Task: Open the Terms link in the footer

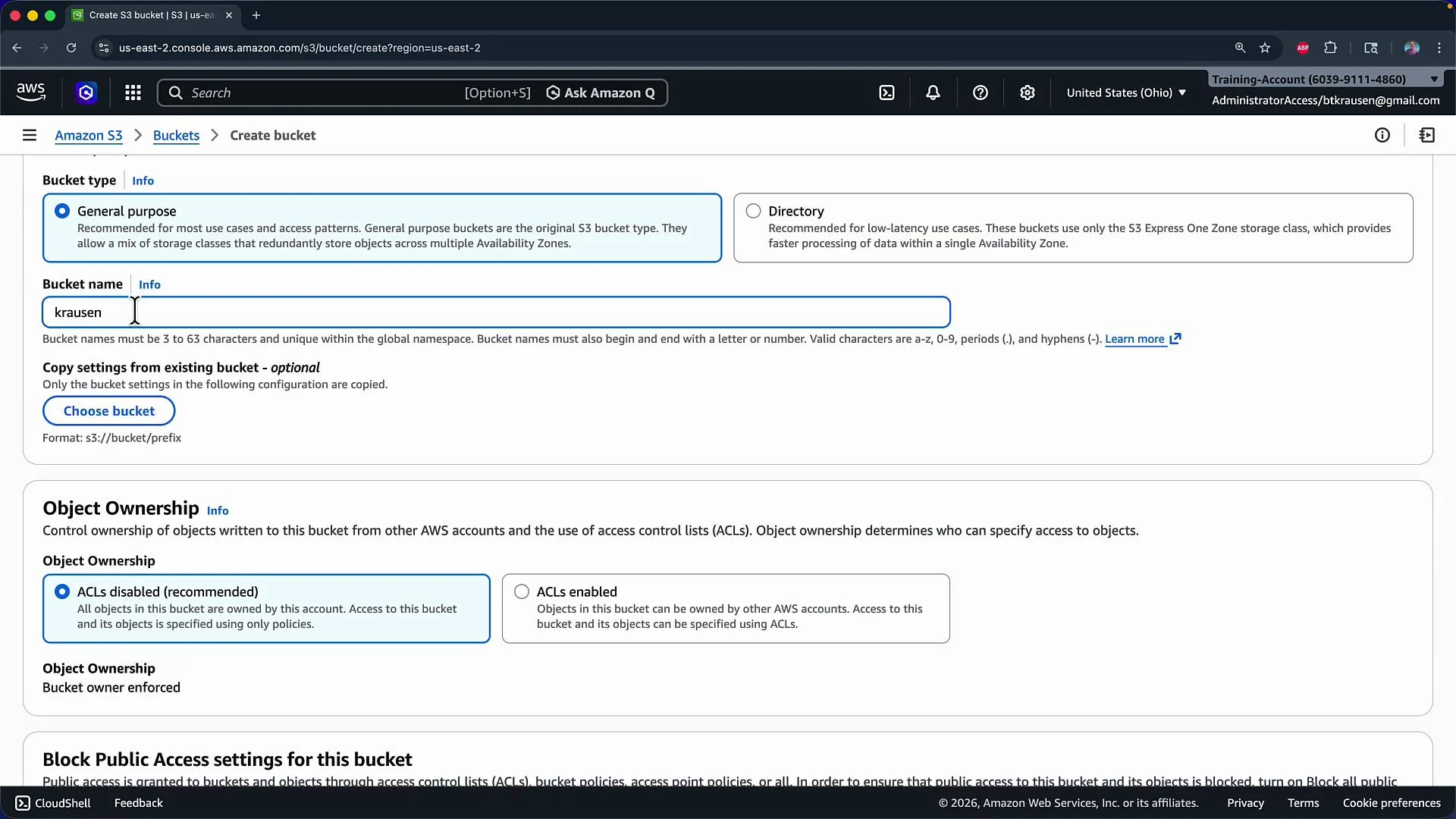Action: 1303,803
